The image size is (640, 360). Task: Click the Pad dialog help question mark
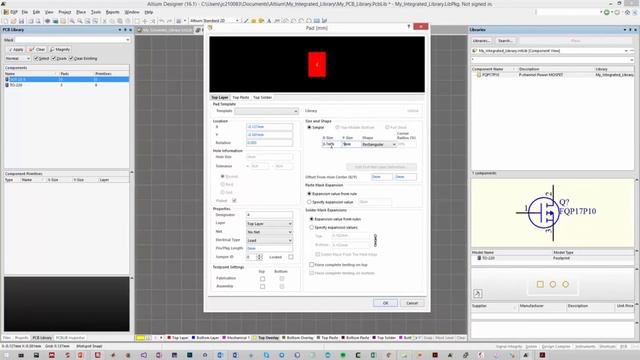409,27
